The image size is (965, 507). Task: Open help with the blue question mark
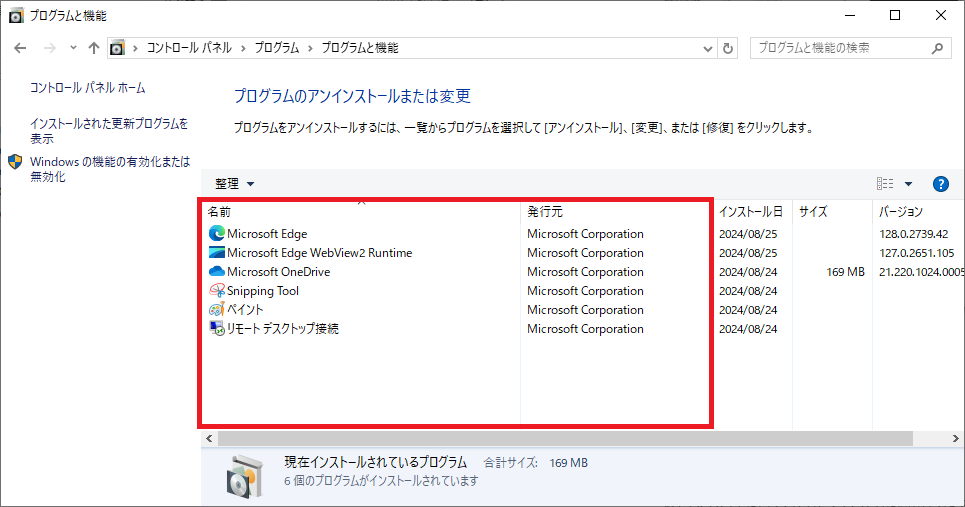[940, 184]
